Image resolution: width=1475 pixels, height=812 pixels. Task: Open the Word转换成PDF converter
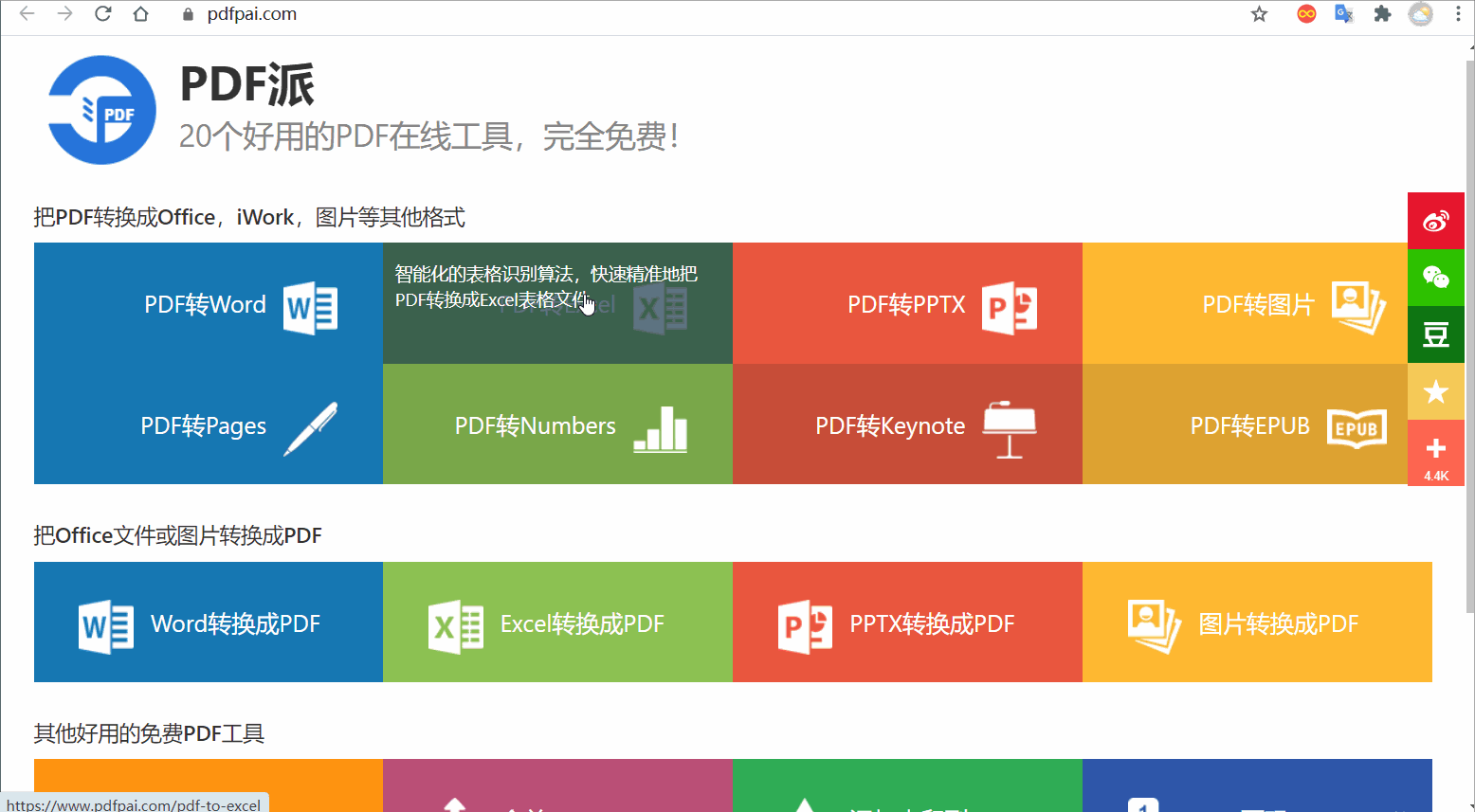coord(207,623)
